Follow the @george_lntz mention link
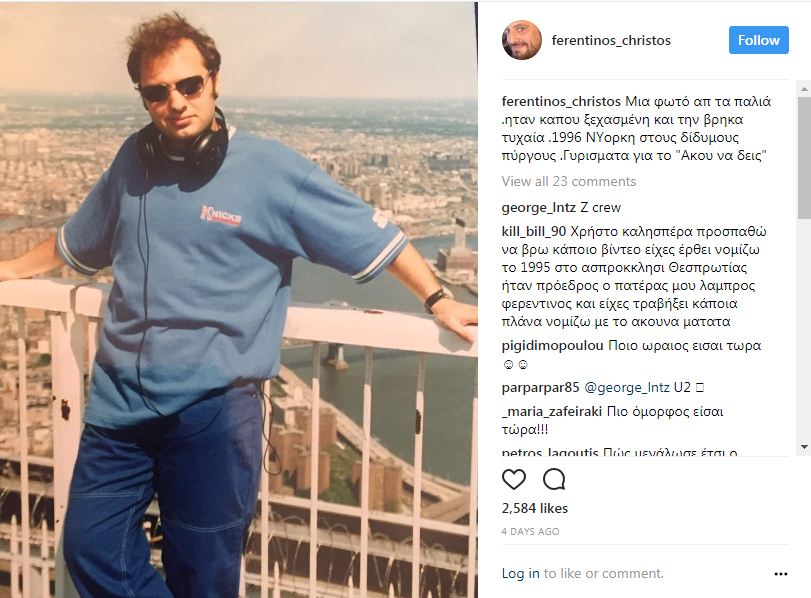The width and height of the screenshot is (811, 598). coord(626,387)
